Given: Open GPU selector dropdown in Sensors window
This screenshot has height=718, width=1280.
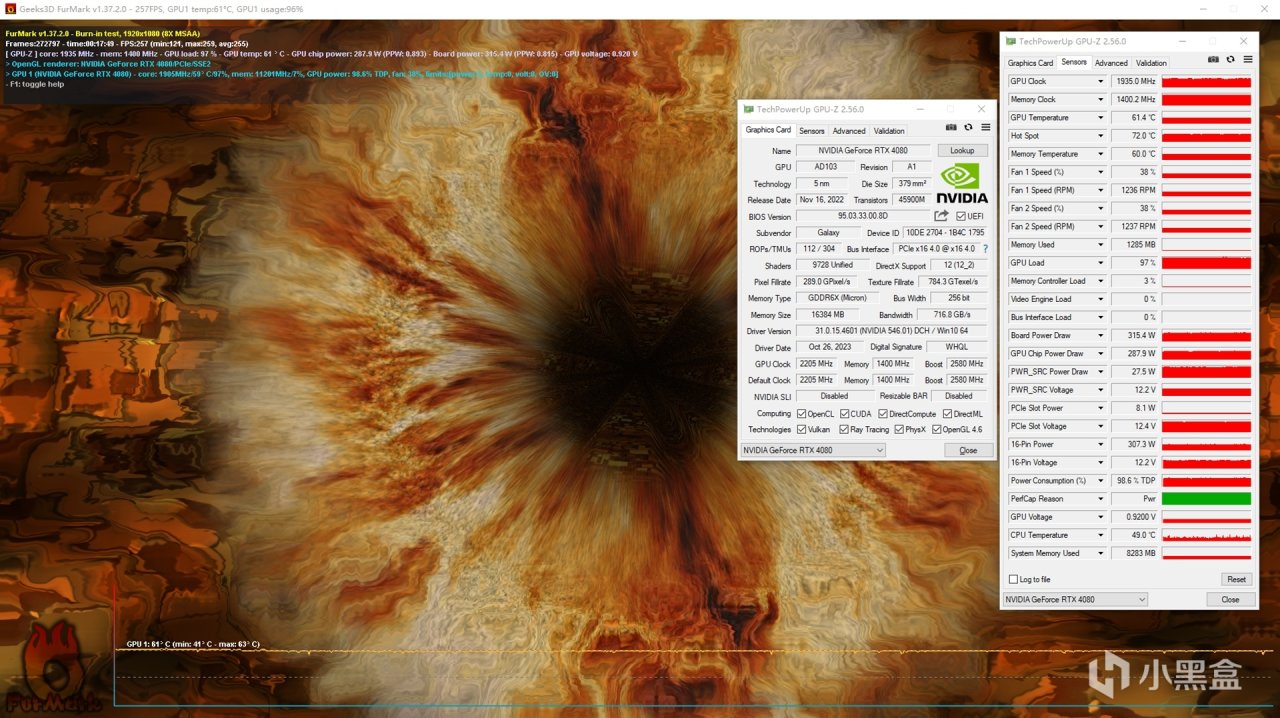Looking at the screenshot, I should point(1142,599).
